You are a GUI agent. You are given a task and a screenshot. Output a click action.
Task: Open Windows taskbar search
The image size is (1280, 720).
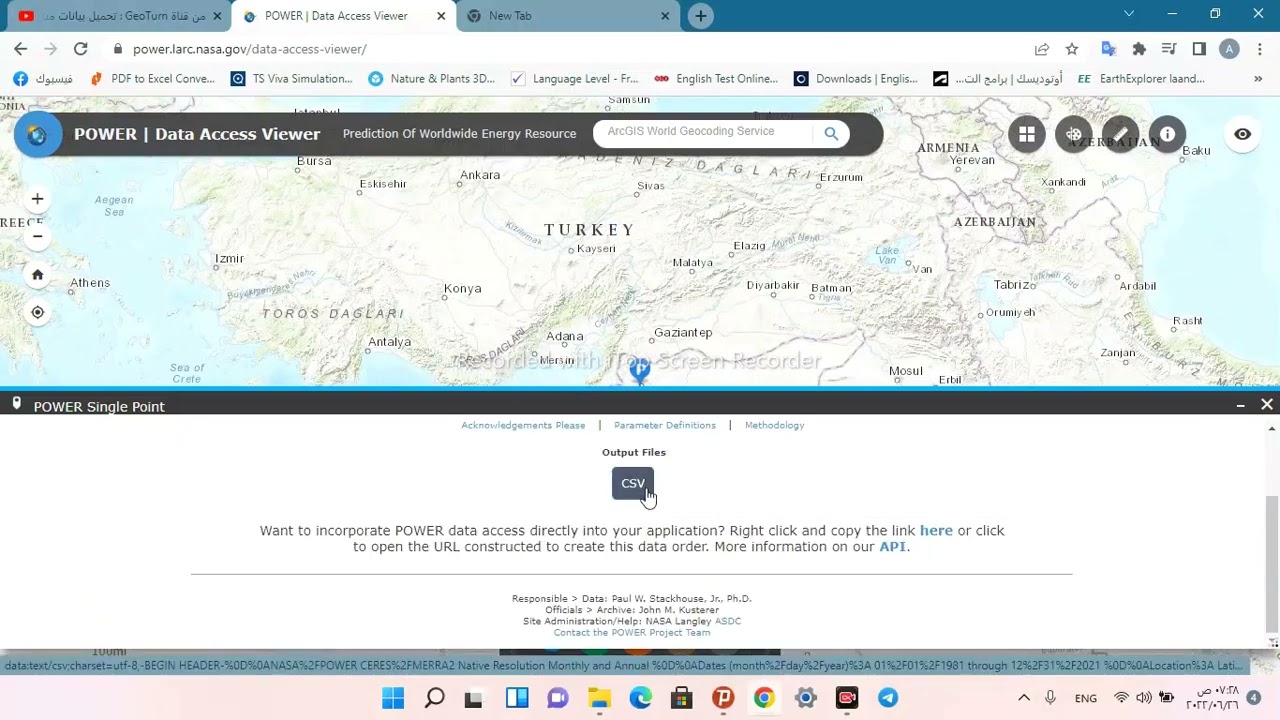(x=434, y=698)
